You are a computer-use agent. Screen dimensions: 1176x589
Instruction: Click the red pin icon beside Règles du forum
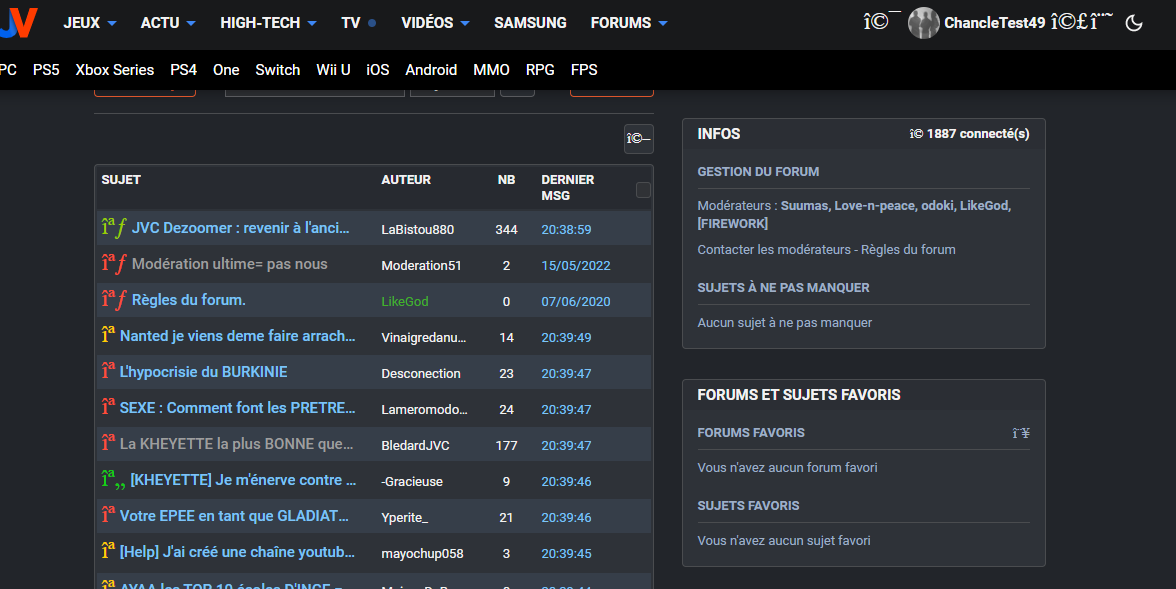click(x=114, y=301)
